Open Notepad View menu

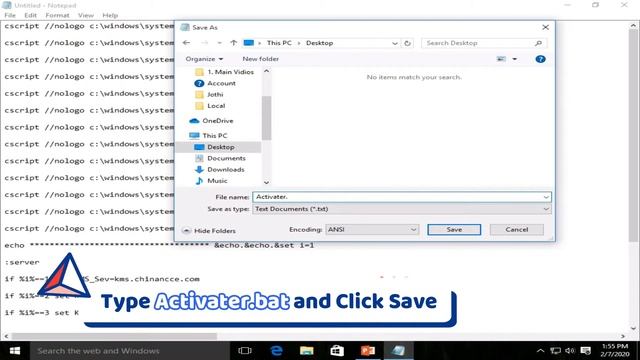pyautogui.click(x=86, y=15)
